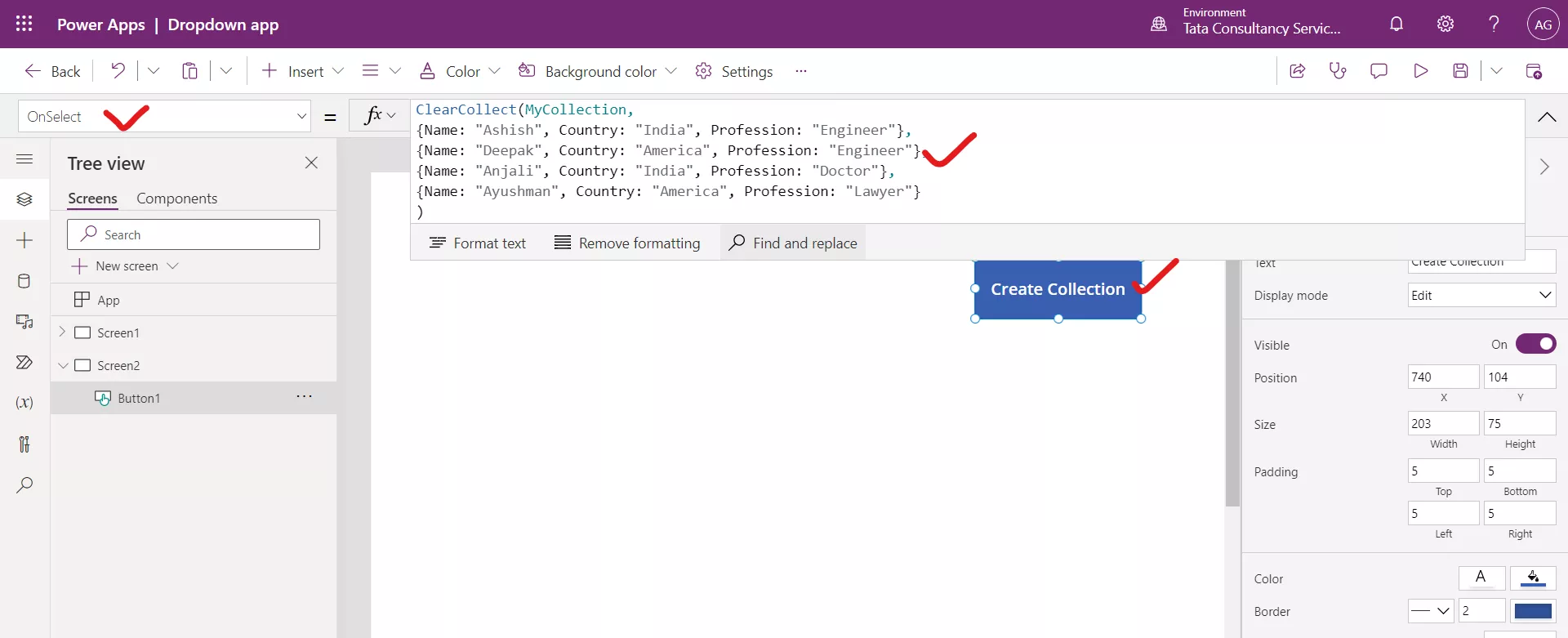Viewport: 1568px width, 638px height.
Task: Go Back from the editor
Action: click(x=52, y=71)
